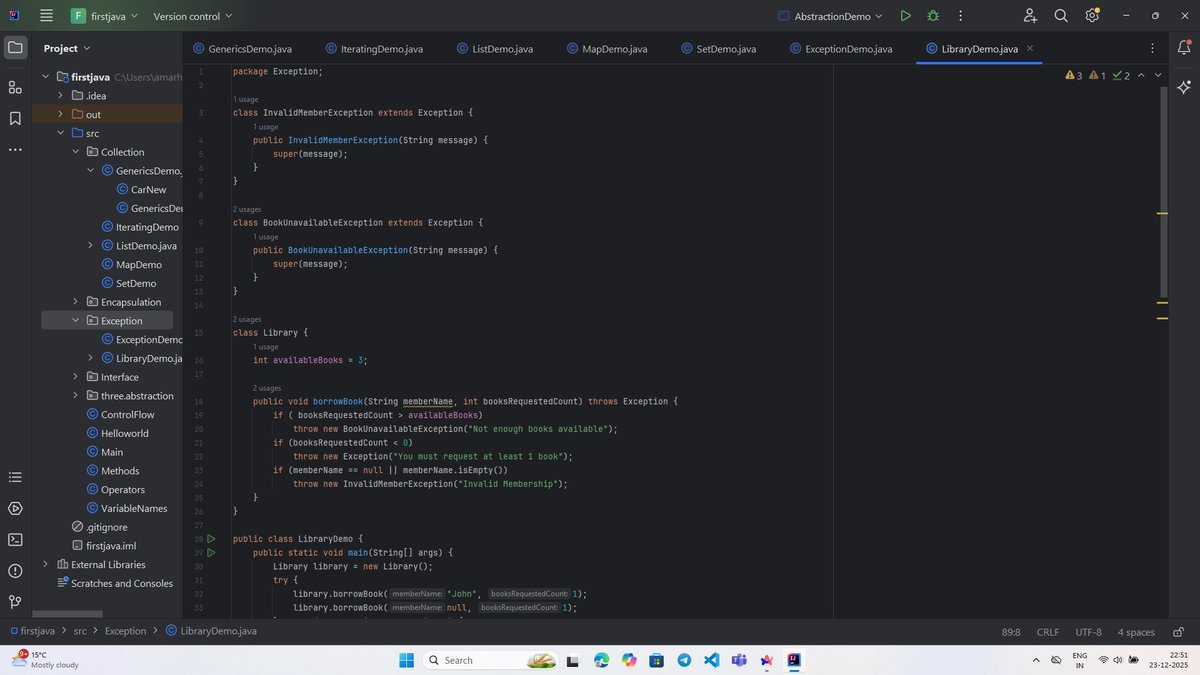Go to previous highlighted problem arrow
Image resolution: width=1200 pixels, height=675 pixels.
(x=1141, y=76)
